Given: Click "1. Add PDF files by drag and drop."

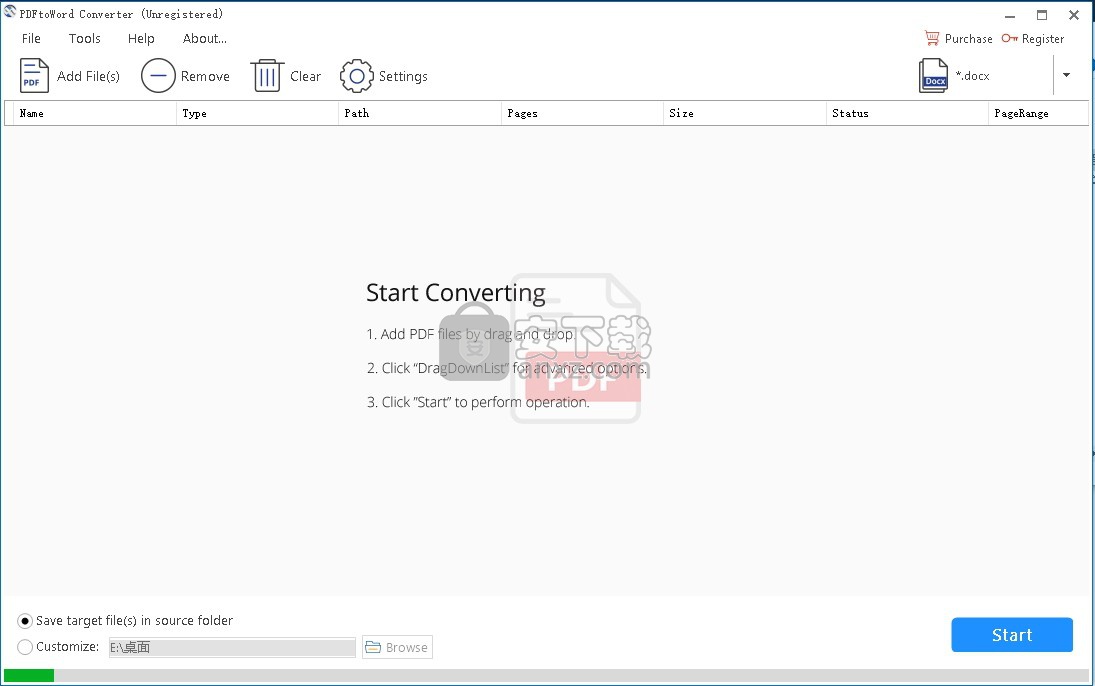Looking at the screenshot, I should pos(471,334).
